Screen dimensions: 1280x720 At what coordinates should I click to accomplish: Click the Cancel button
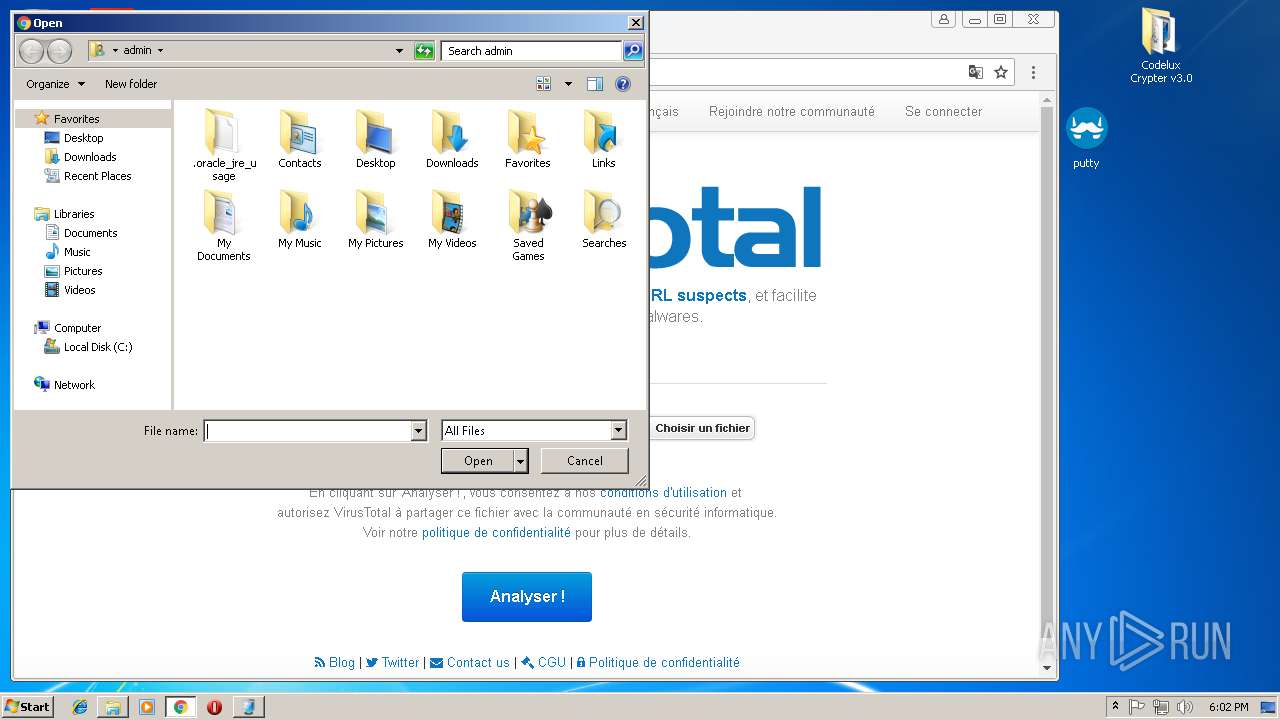[x=585, y=461]
